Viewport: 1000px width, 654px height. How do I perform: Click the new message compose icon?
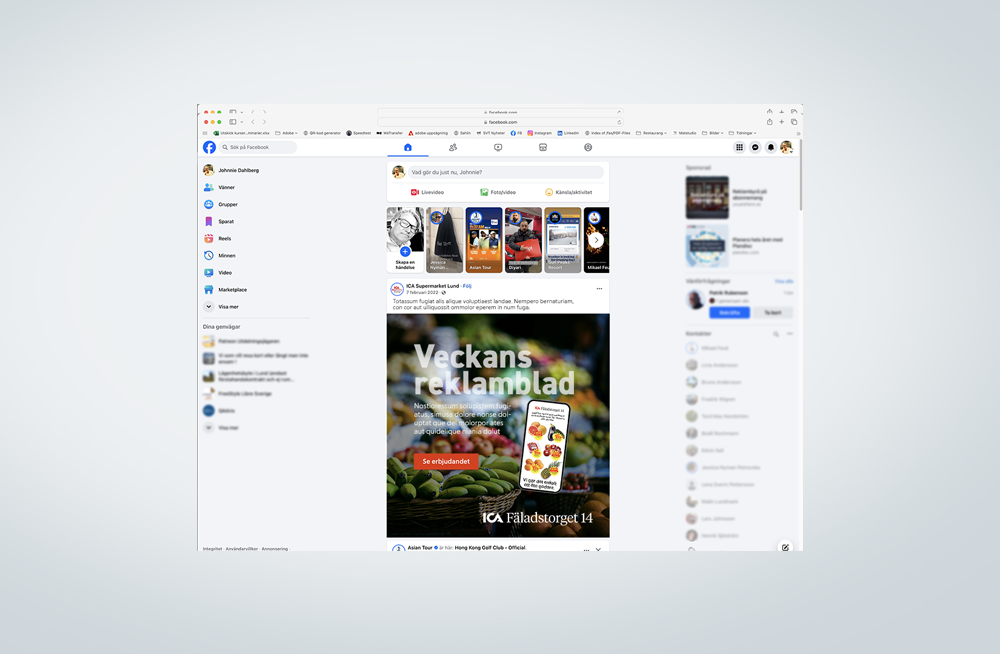click(x=785, y=547)
